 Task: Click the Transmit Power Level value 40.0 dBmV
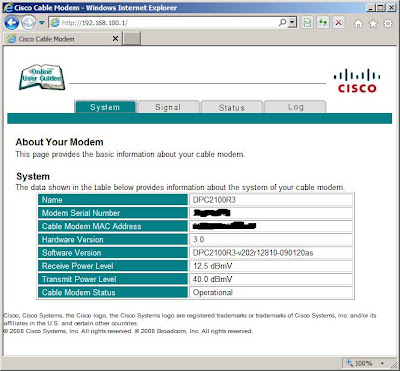[213, 279]
